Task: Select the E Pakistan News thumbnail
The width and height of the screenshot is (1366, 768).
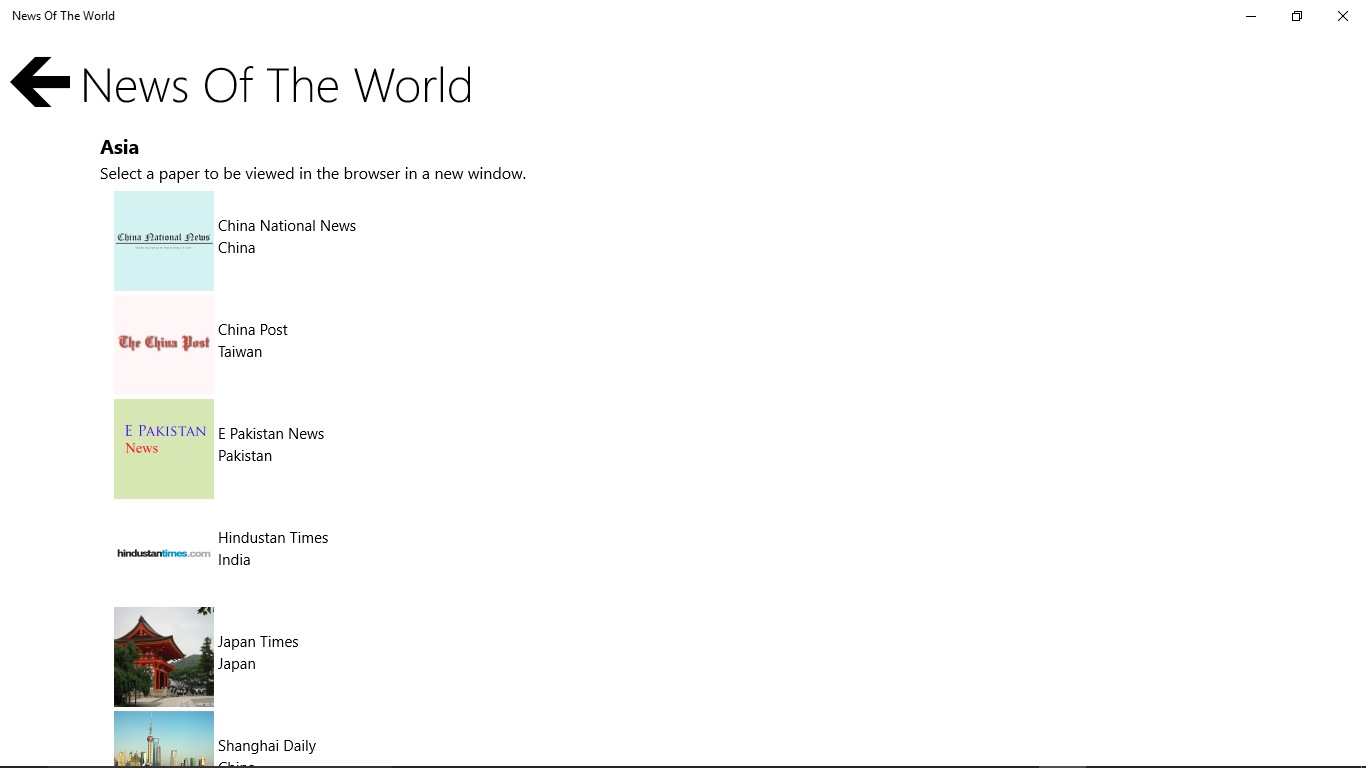Action: (x=163, y=449)
